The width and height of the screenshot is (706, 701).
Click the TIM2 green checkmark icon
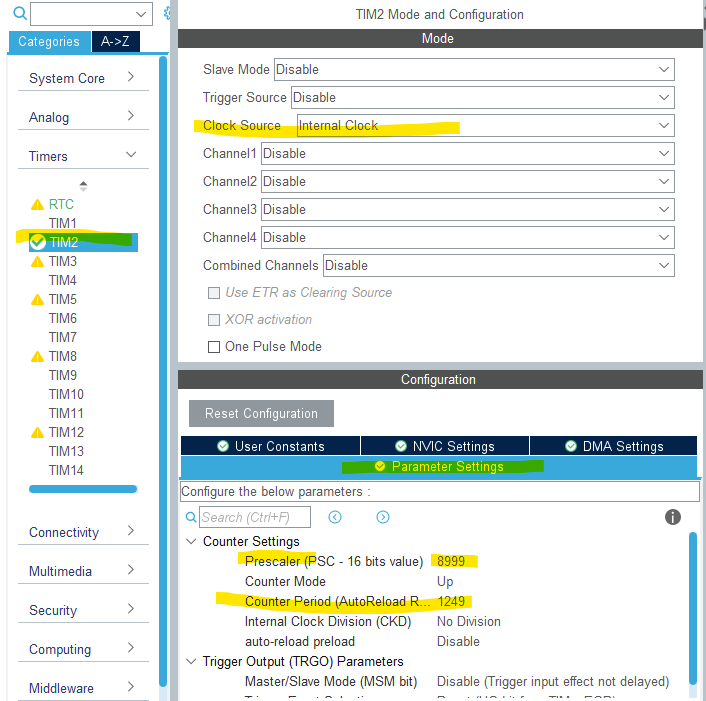pos(38,242)
